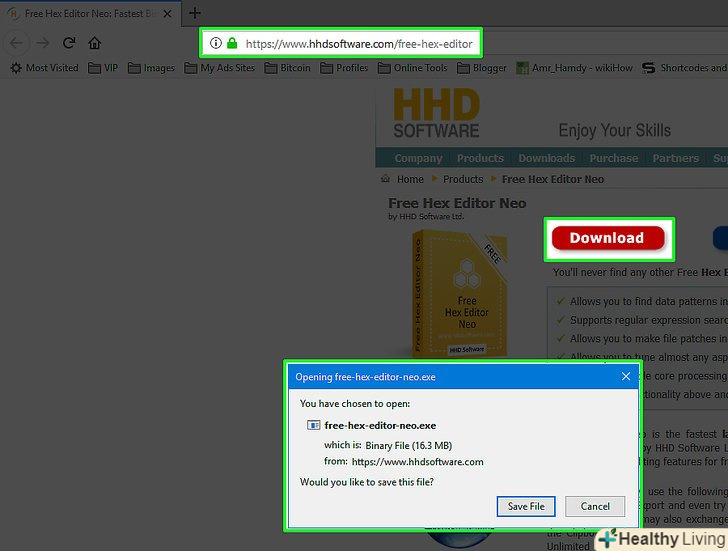Reload the page with the refresh icon
This screenshot has height=551, width=728.
(x=69, y=43)
